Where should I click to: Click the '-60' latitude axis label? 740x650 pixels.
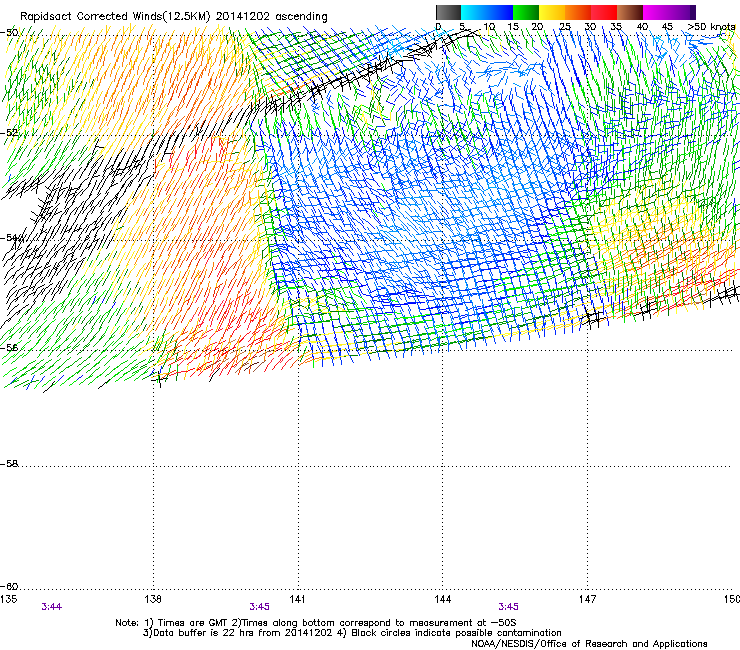coord(9,587)
